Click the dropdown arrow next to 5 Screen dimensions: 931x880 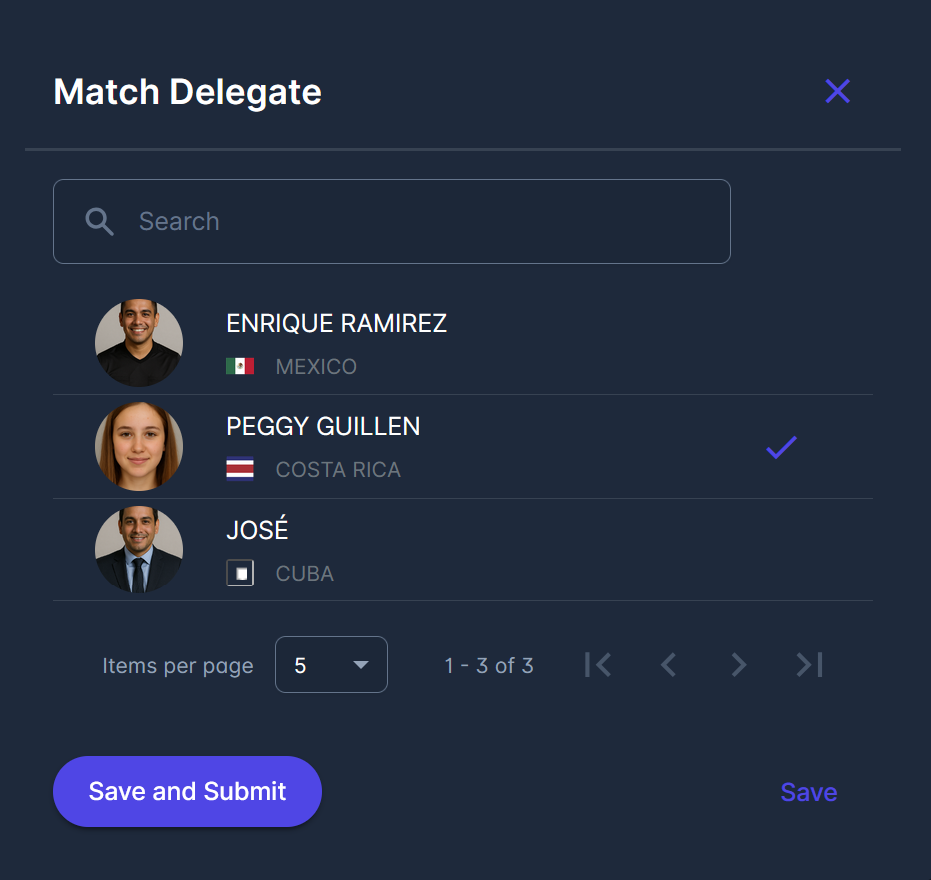[x=361, y=665]
